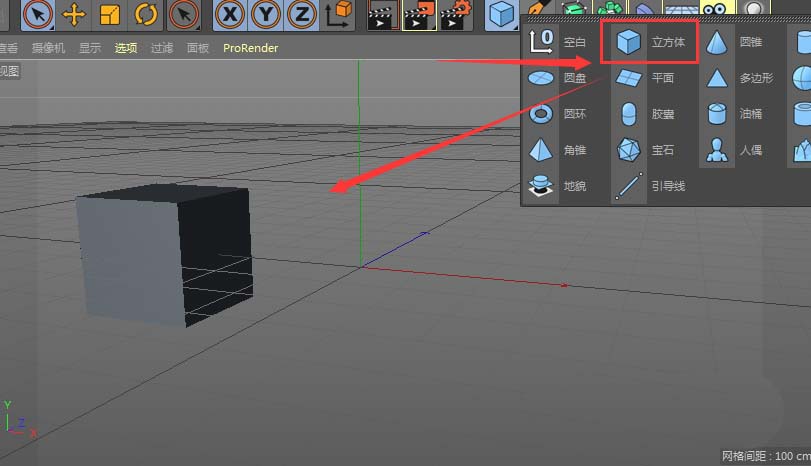Render the active view clapperboard
This screenshot has width=811, height=466.
point(382,16)
